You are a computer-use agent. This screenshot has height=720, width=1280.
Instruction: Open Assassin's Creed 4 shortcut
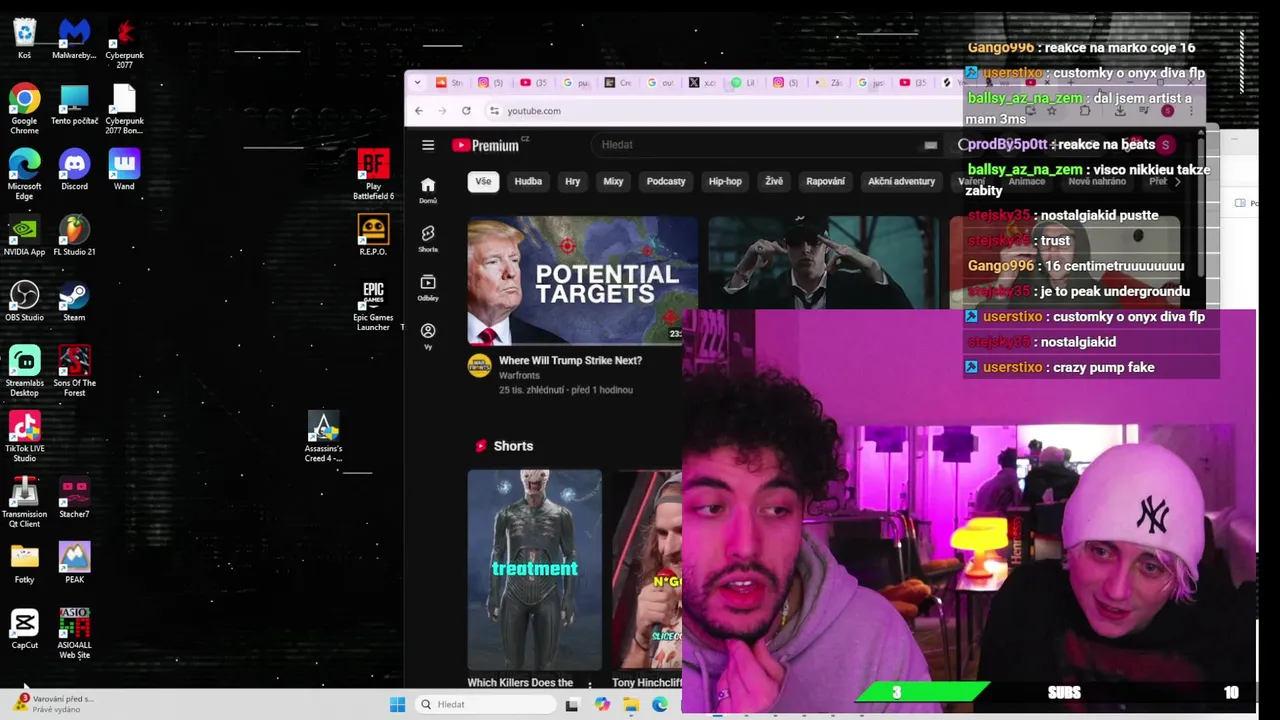[x=323, y=437]
